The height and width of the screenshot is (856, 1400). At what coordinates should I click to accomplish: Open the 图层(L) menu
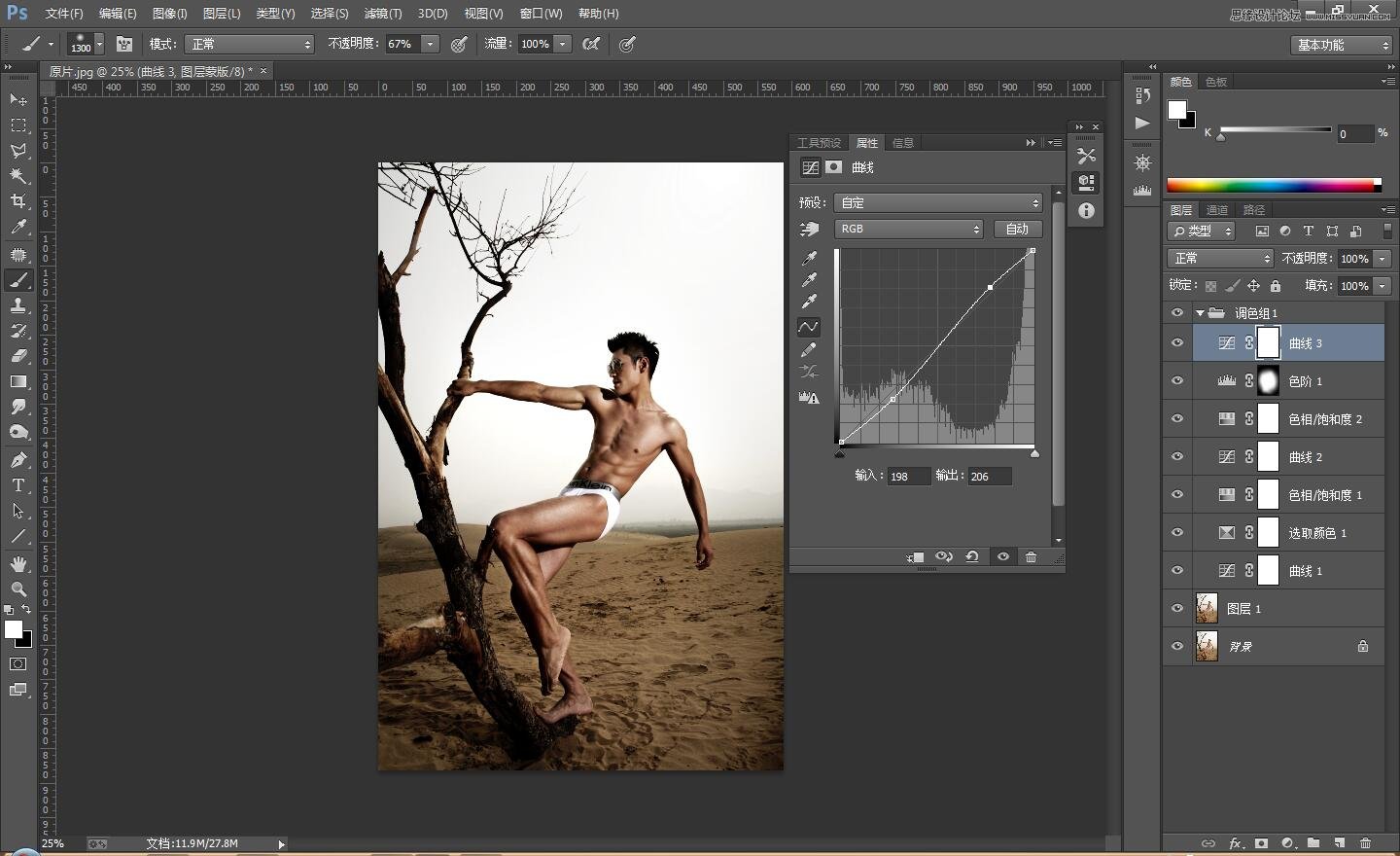tap(222, 14)
